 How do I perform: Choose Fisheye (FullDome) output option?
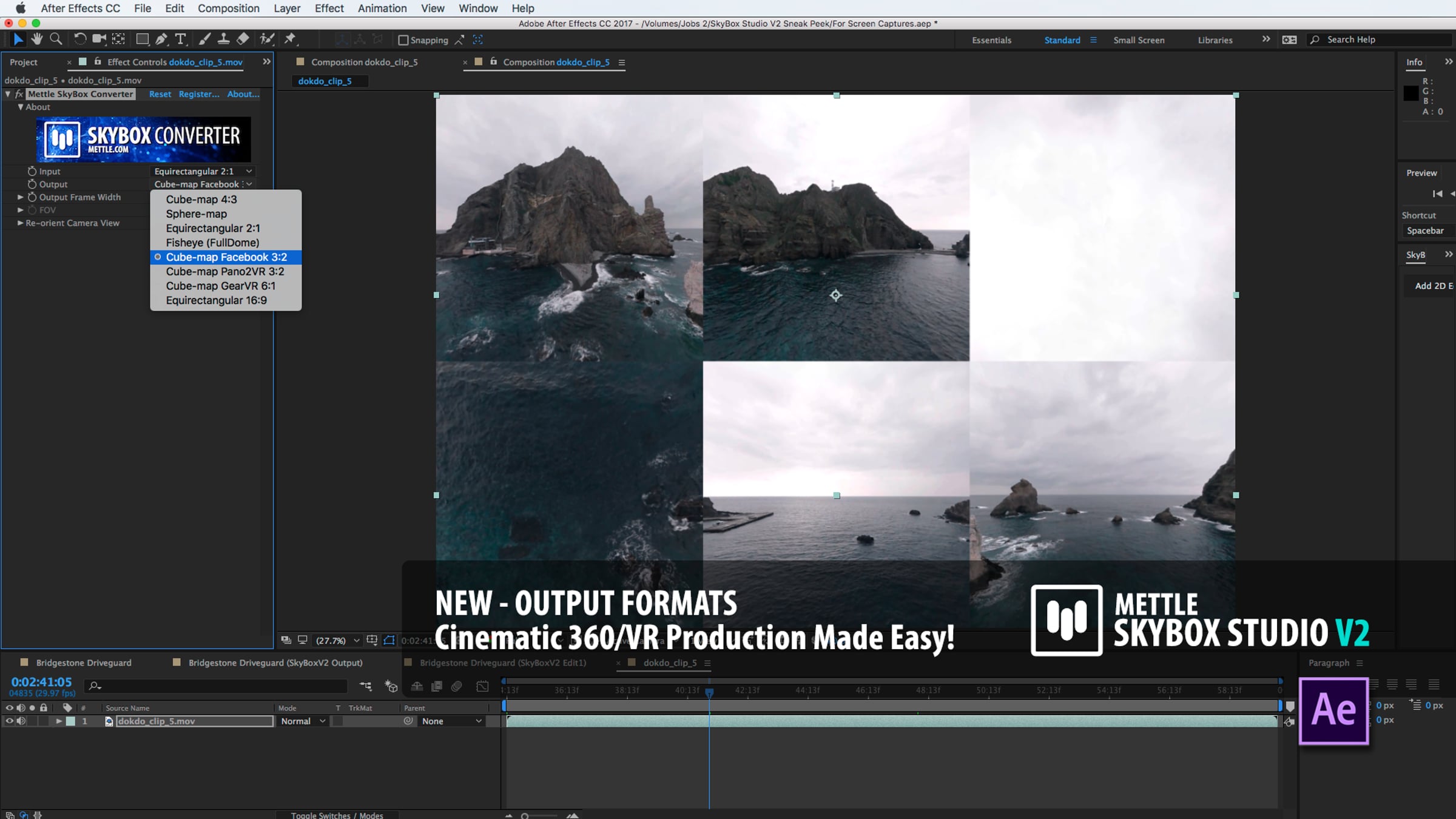(226, 243)
